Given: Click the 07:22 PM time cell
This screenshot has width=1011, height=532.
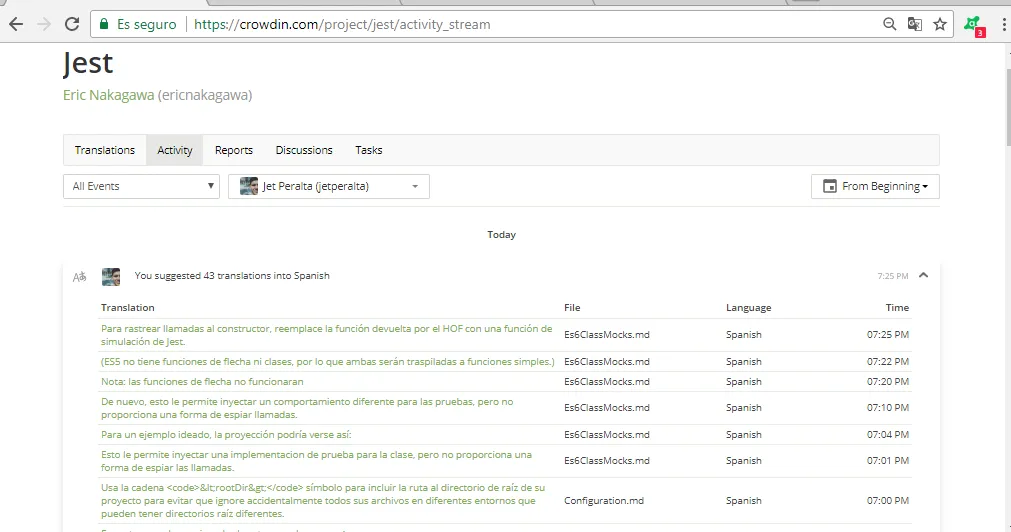Looking at the screenshot, I should click(888, 362).
